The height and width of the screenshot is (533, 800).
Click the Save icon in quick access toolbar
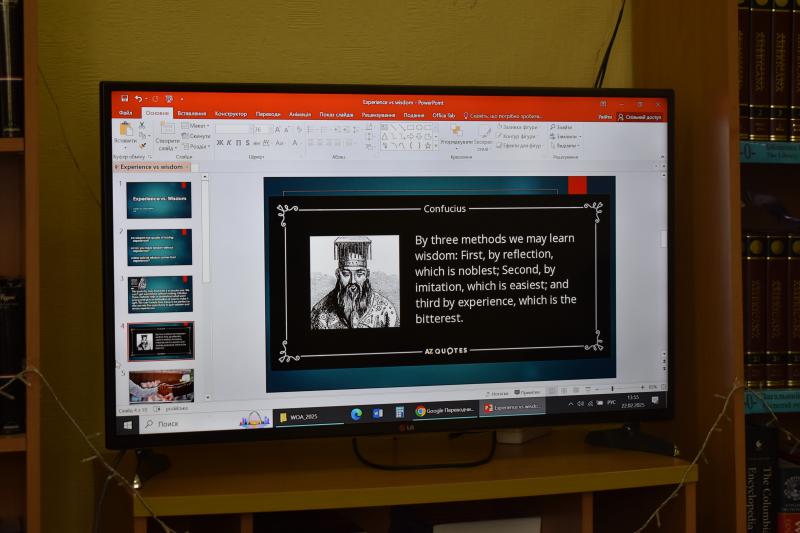point(124,98)
